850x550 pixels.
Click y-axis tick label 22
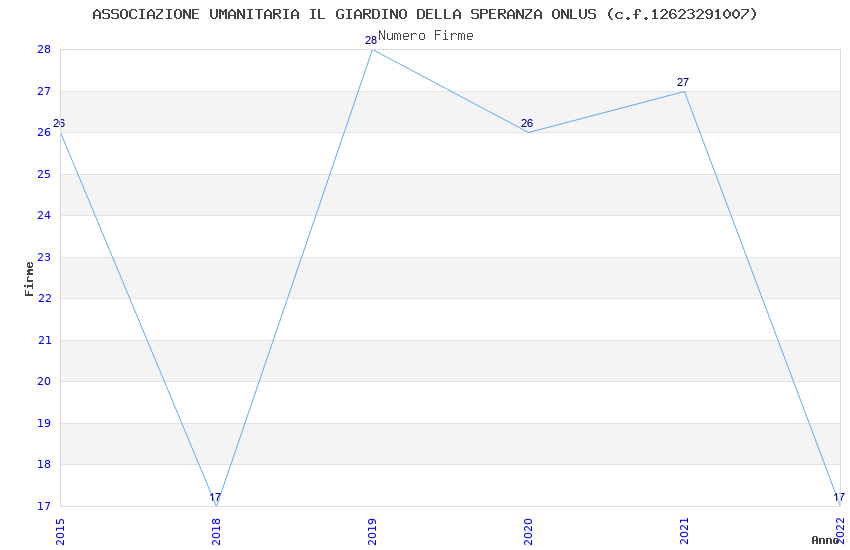(x=44, y=298)
